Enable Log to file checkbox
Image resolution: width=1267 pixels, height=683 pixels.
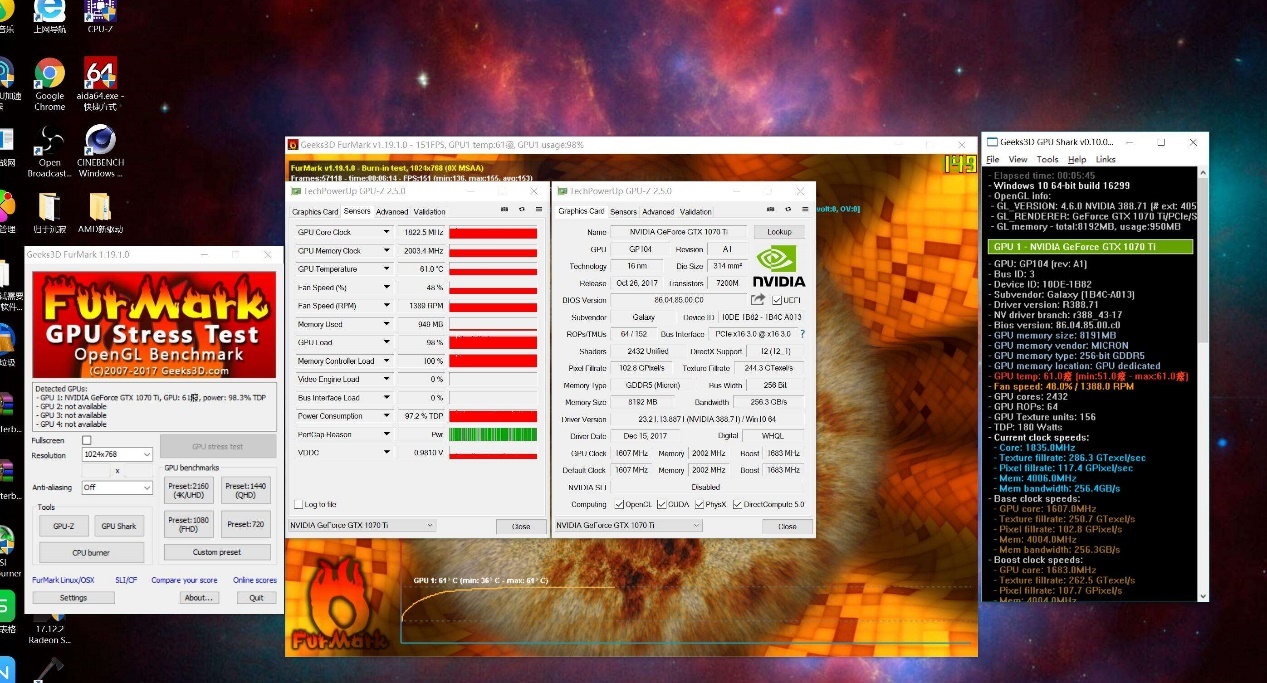pyautogui.click(x=298, y=504)
